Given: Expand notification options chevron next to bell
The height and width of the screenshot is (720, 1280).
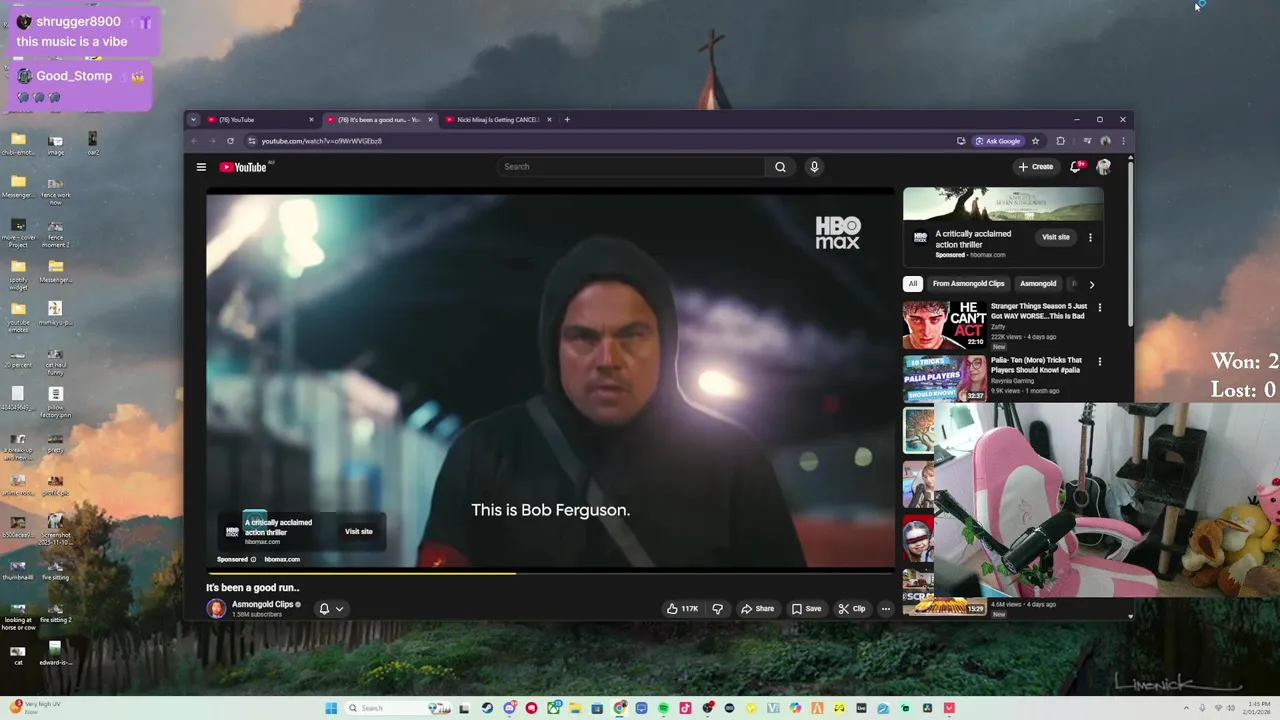Looking at the screenshot, I should pos(340,608).
